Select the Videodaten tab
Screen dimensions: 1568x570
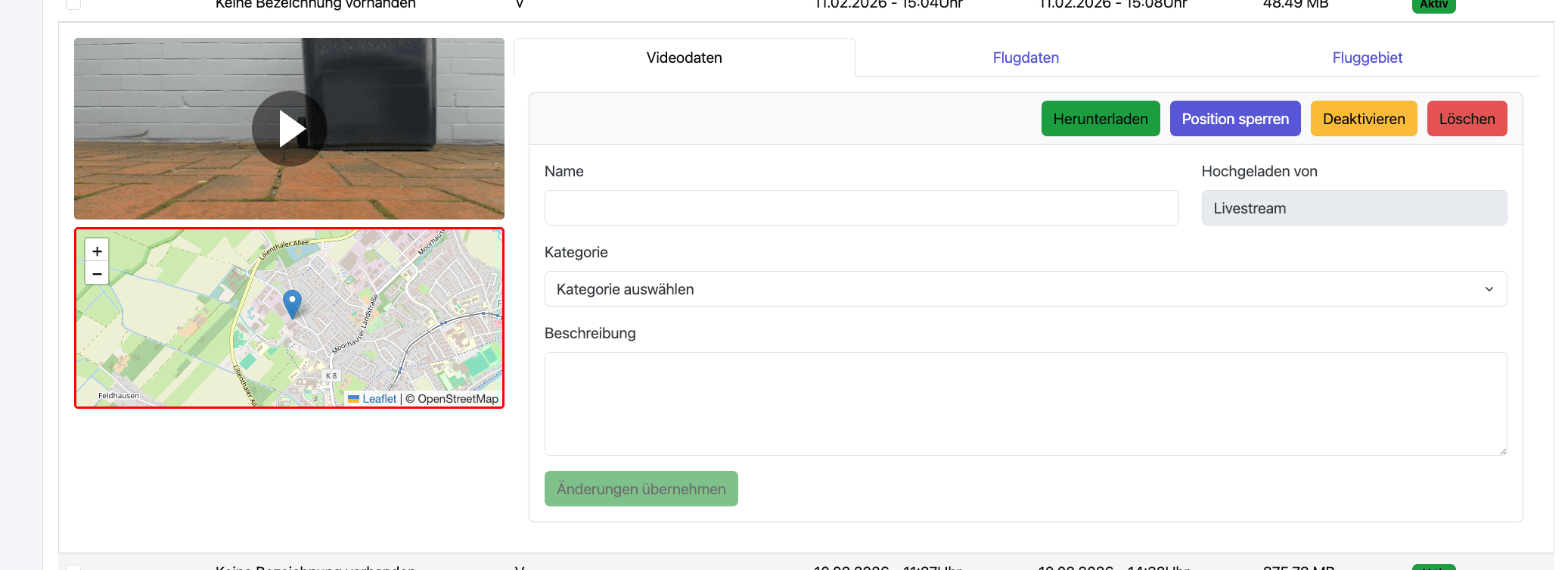[x=684, y=58]
